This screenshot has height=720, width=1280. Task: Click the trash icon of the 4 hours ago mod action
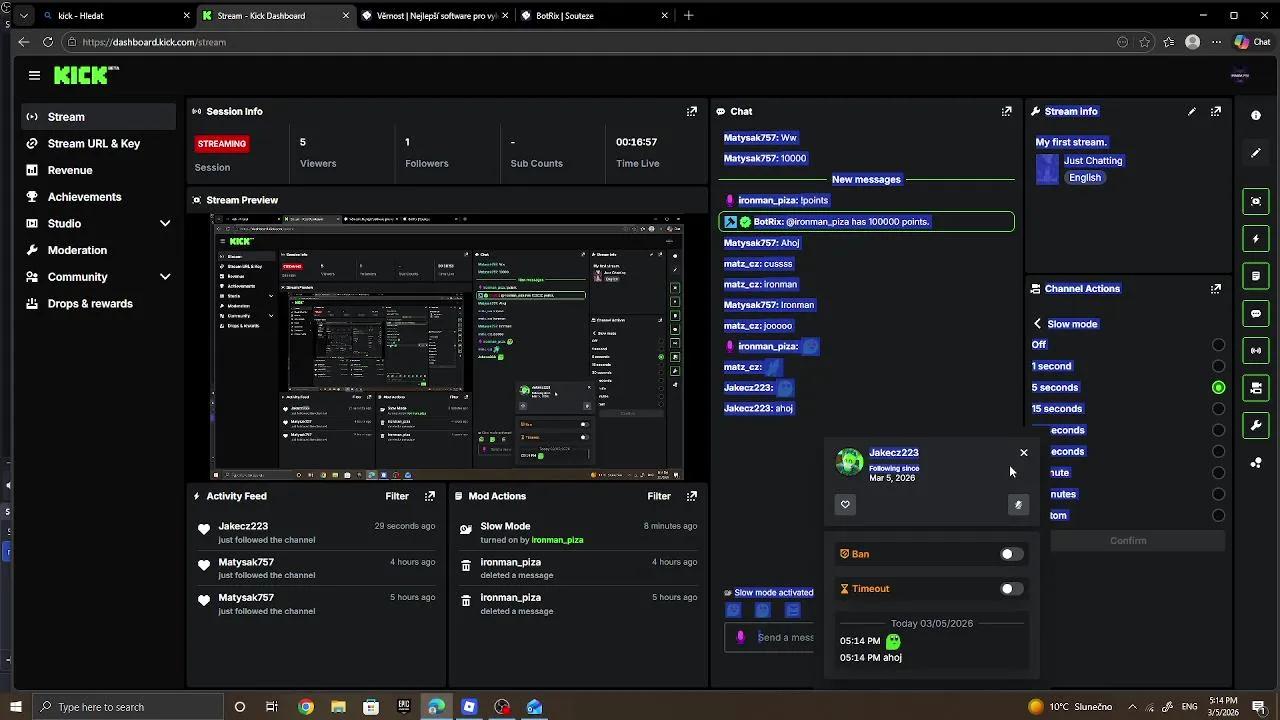pyautogui.click(x=466, y=566)
